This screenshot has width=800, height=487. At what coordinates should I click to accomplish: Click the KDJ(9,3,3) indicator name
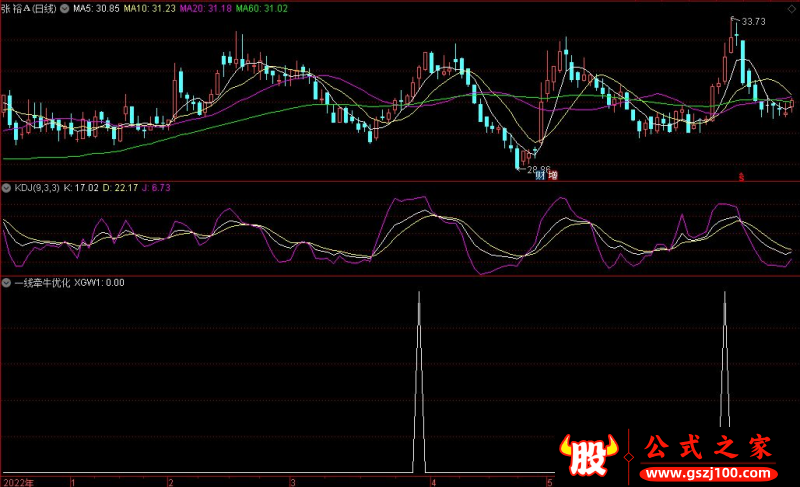pos(36,187)
